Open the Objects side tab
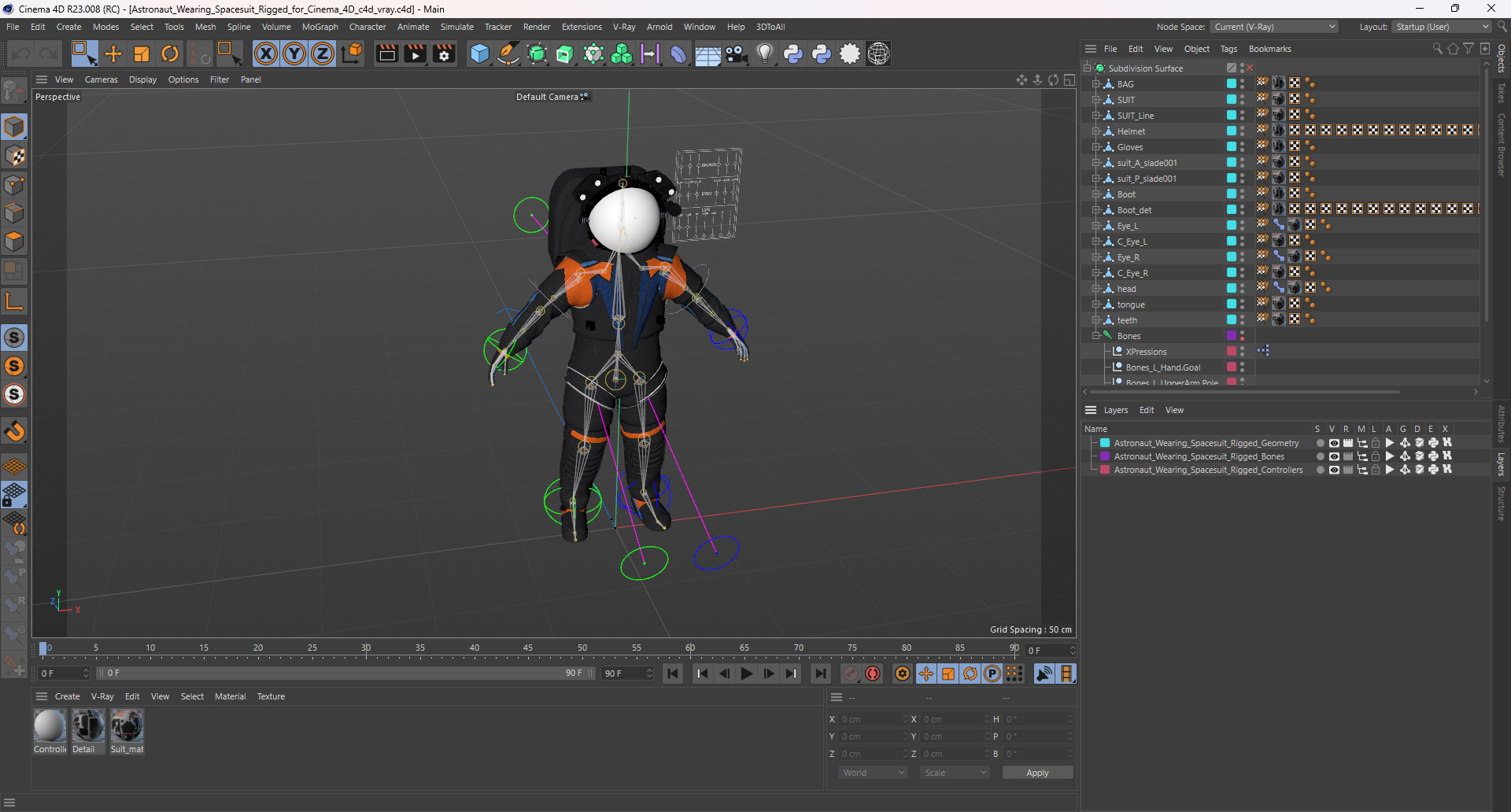The image size is (1511, 812). tap(1502, 58)
